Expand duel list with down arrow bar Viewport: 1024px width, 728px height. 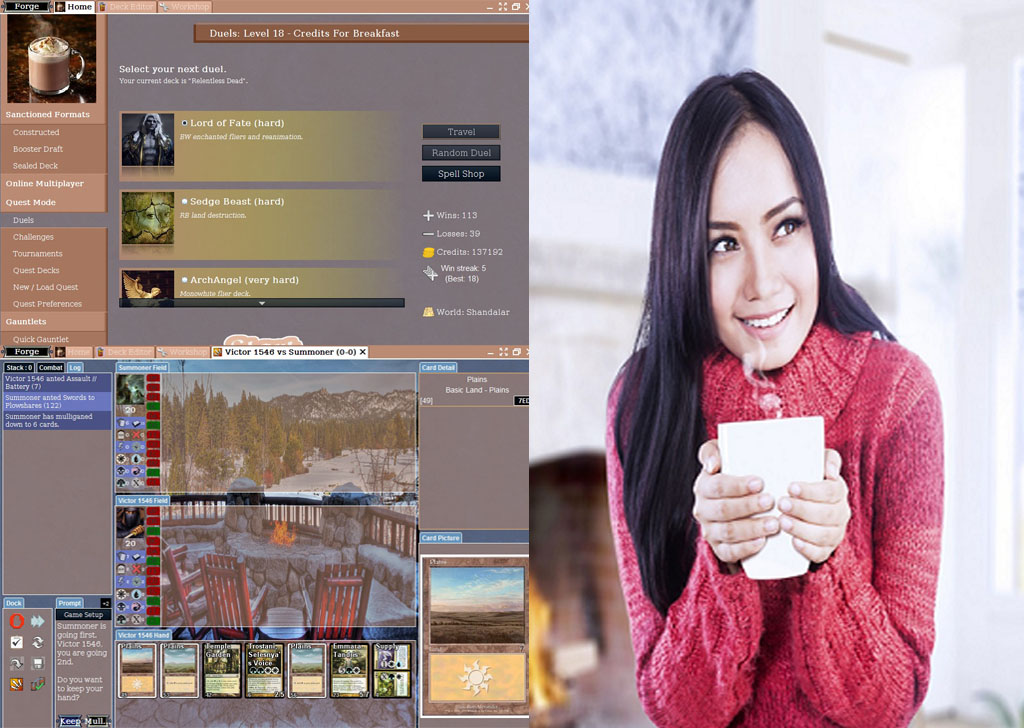[262, 302]
